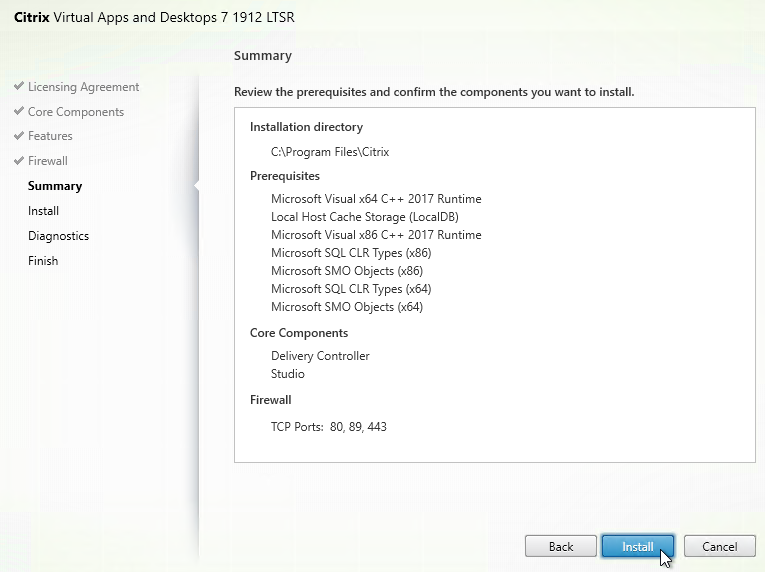This screenshot has height=572, width=765.
Task: Click Microsoft SMO Objects (x86)
Action: click(346, 271)
